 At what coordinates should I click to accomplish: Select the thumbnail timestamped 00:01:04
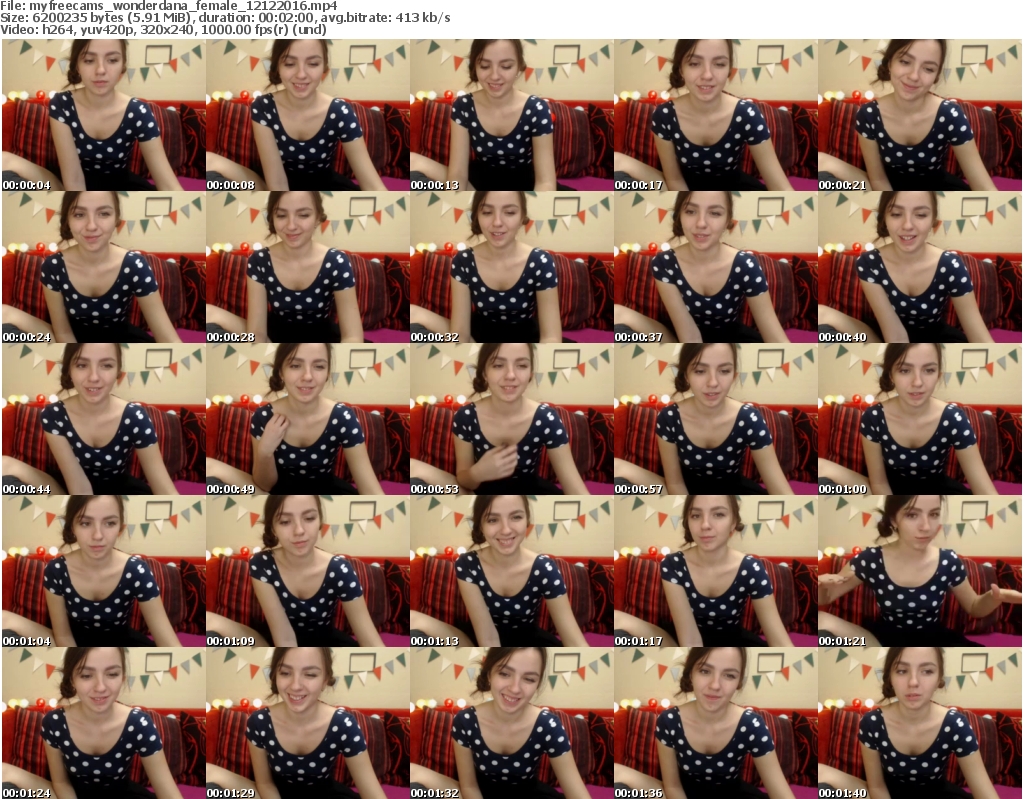[x=104, y=571]
